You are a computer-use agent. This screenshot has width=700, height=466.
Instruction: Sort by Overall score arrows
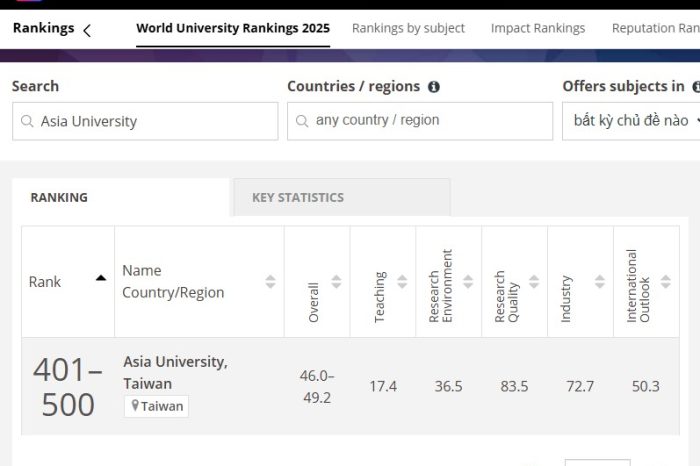pyautogui.click(x=336, y=282)
